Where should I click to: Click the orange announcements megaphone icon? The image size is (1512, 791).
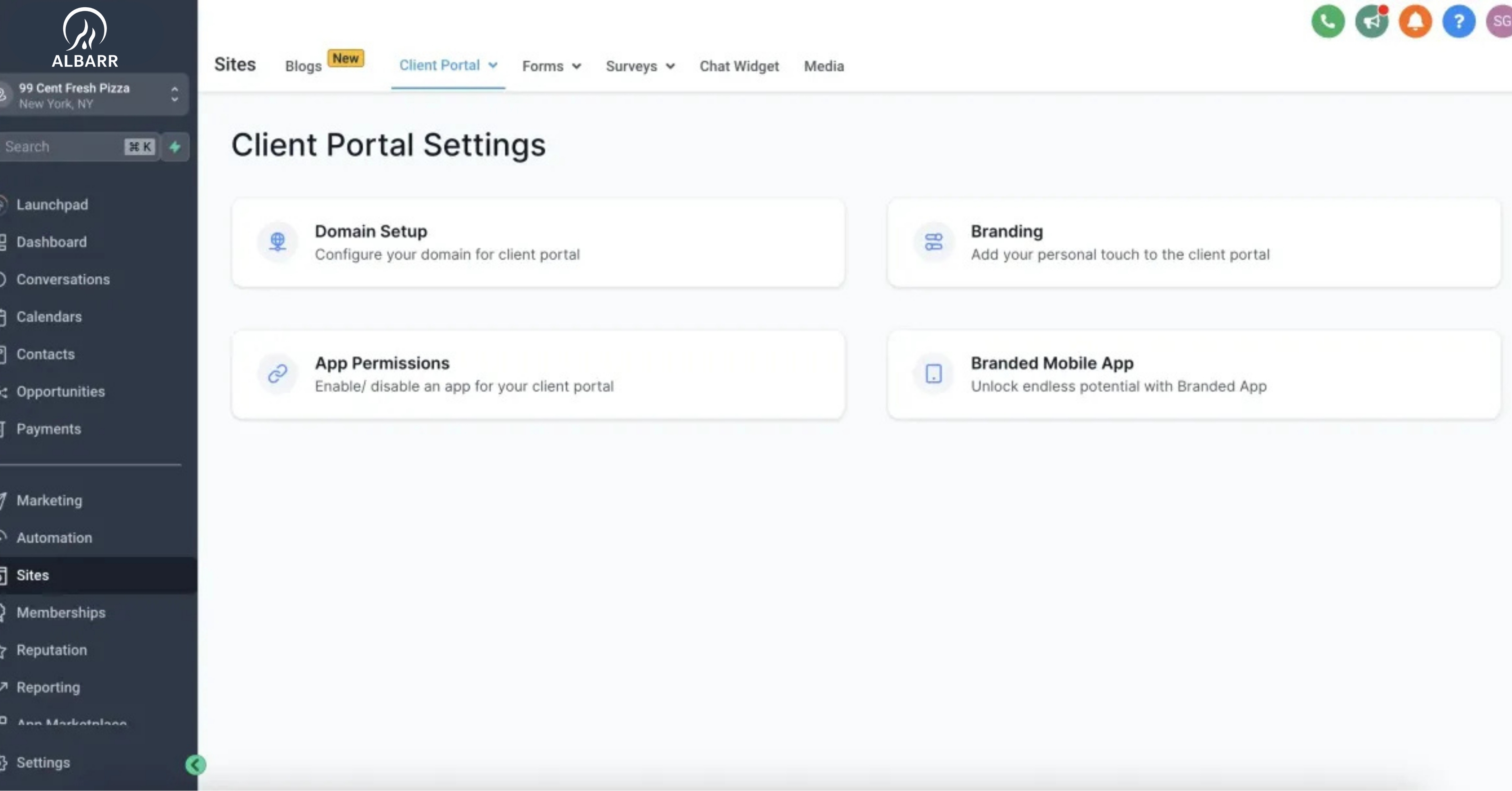point(1371,21)
